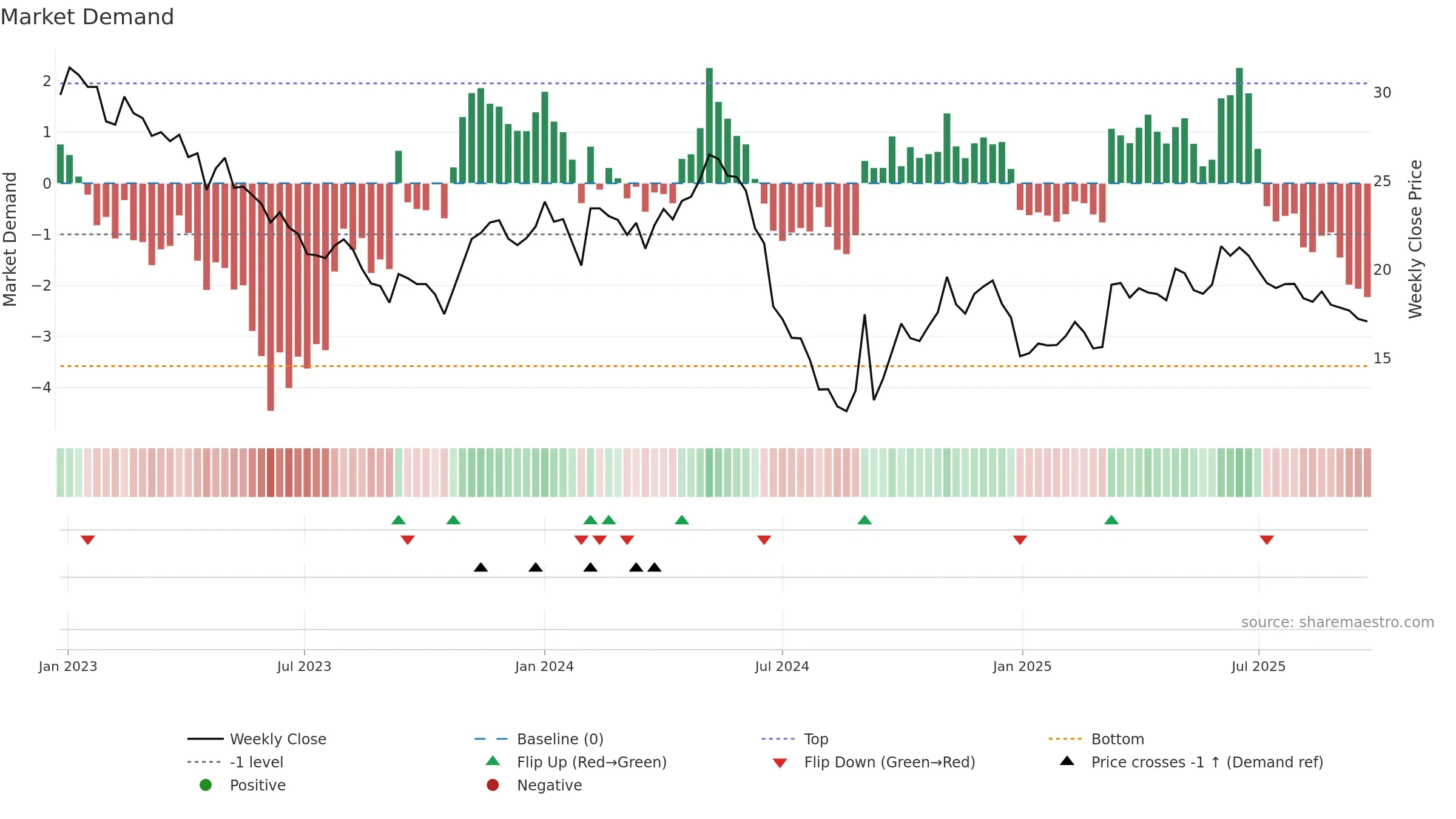Click the vertical Market Demand y-axis label
This screenshot has height=819, width=1456.
tap(10, 239)
